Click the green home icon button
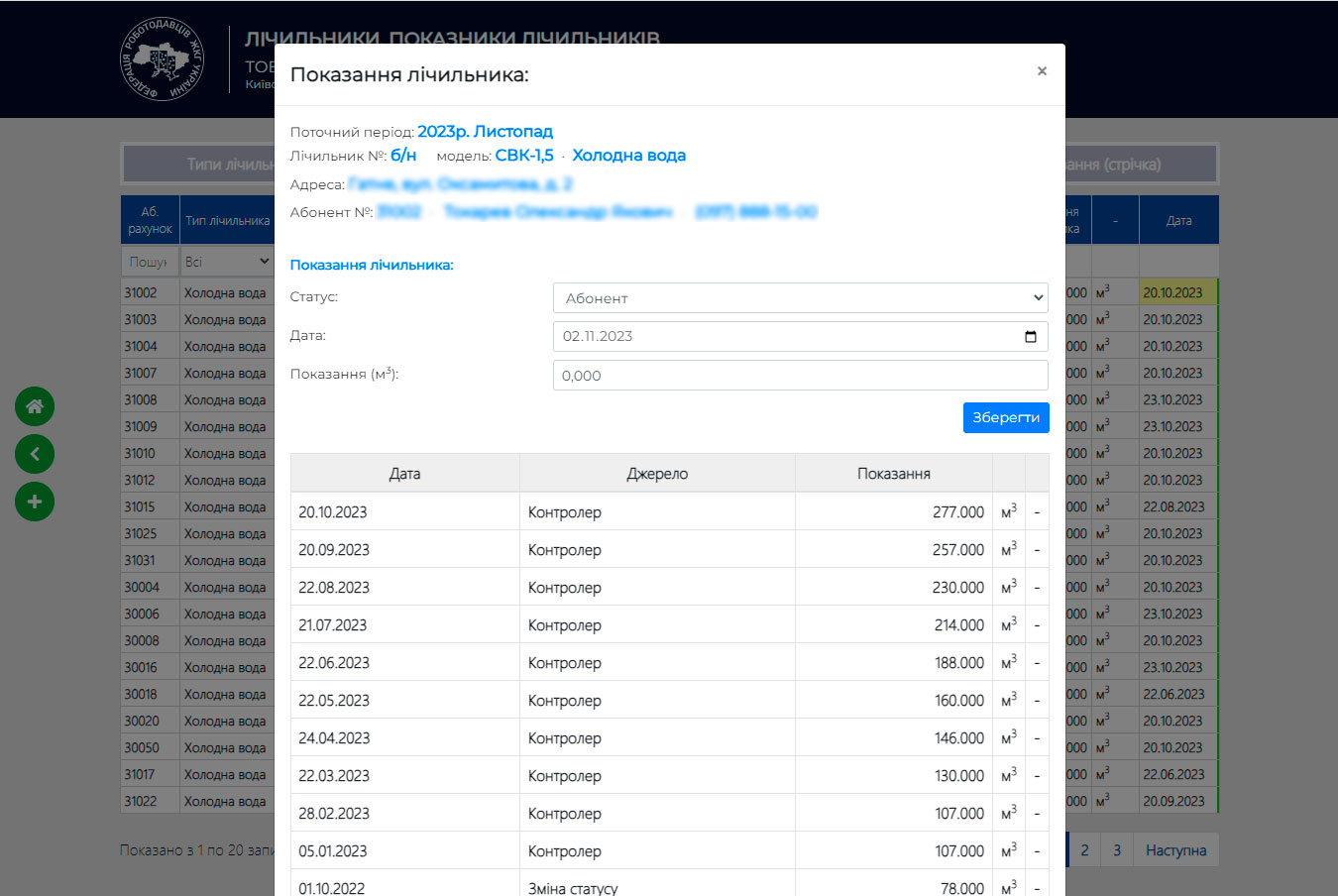 (35, 406)
